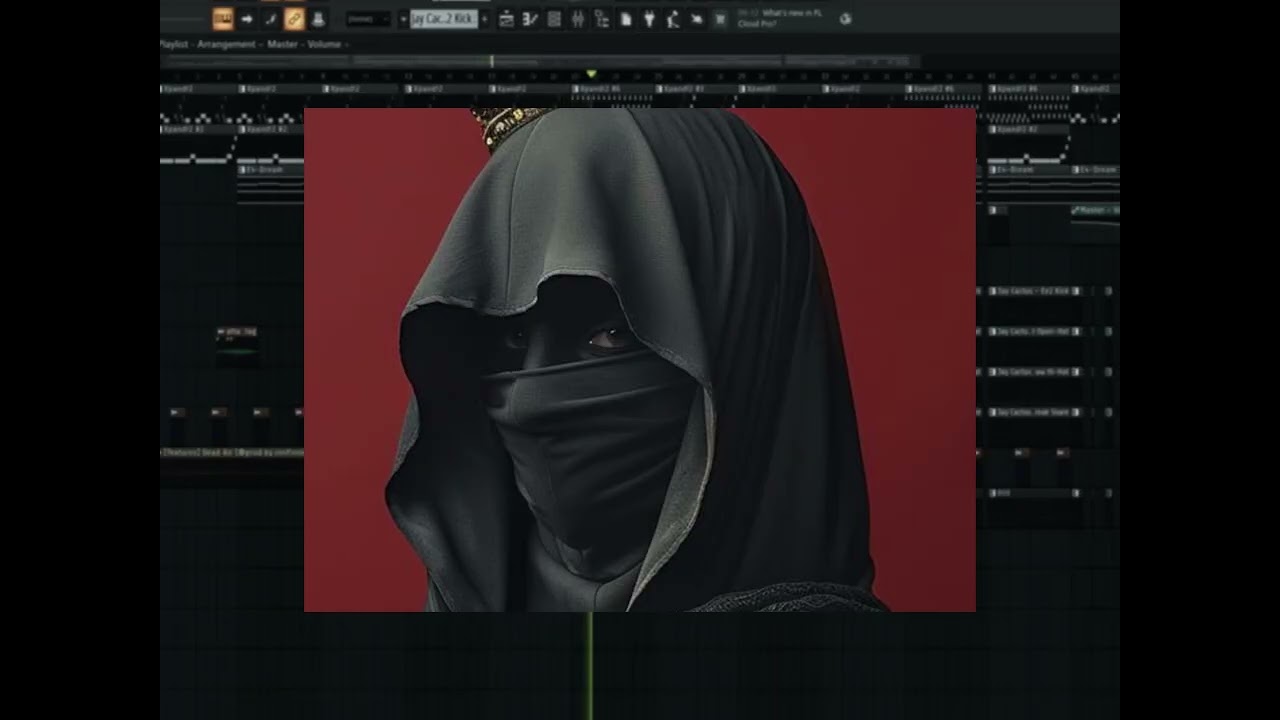Select the Master - V automation clip
The height and width of the screenshot is (720, 1280).
[1095, 210]
